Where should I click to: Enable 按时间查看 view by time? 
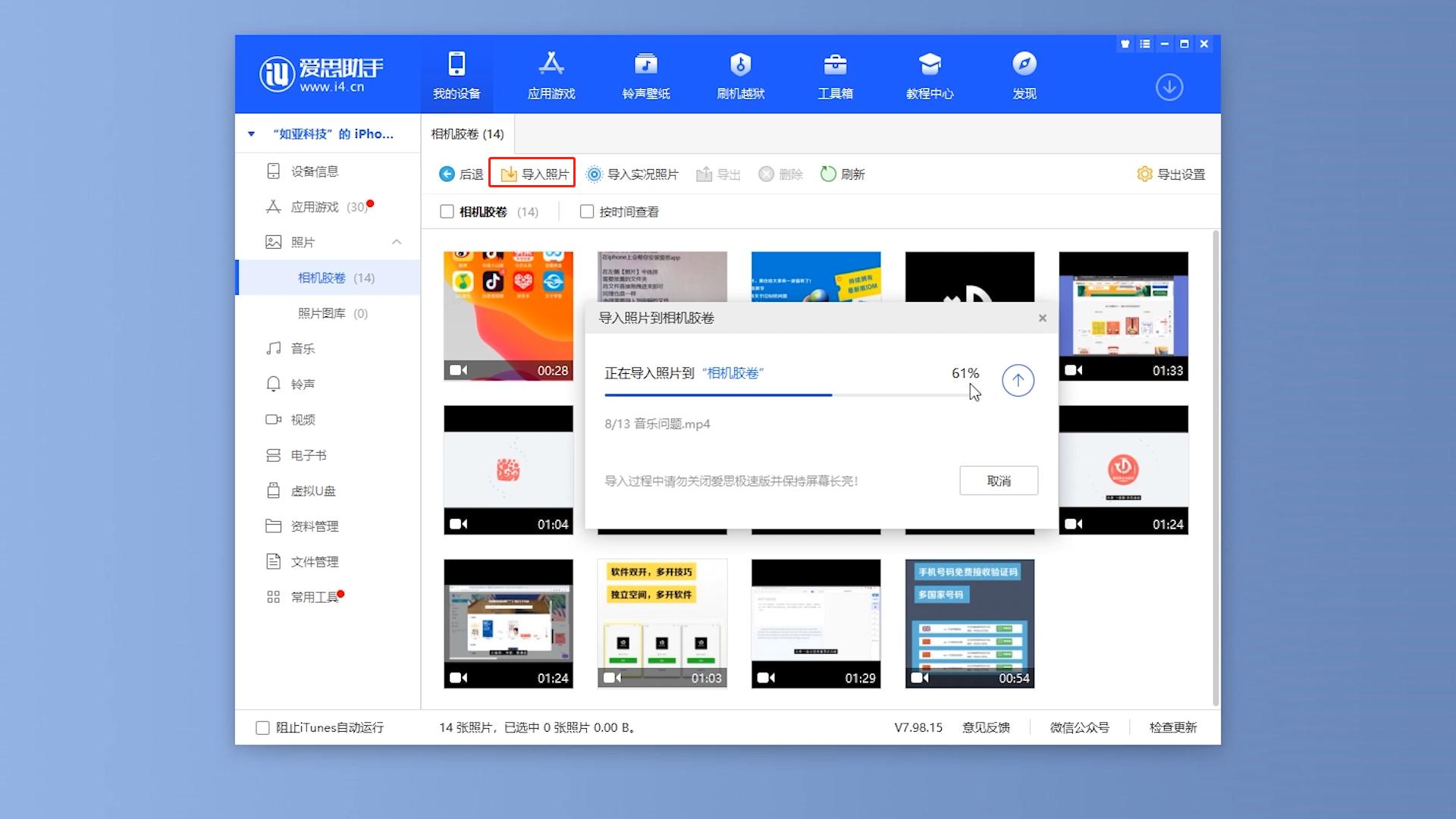pos(586,212)
